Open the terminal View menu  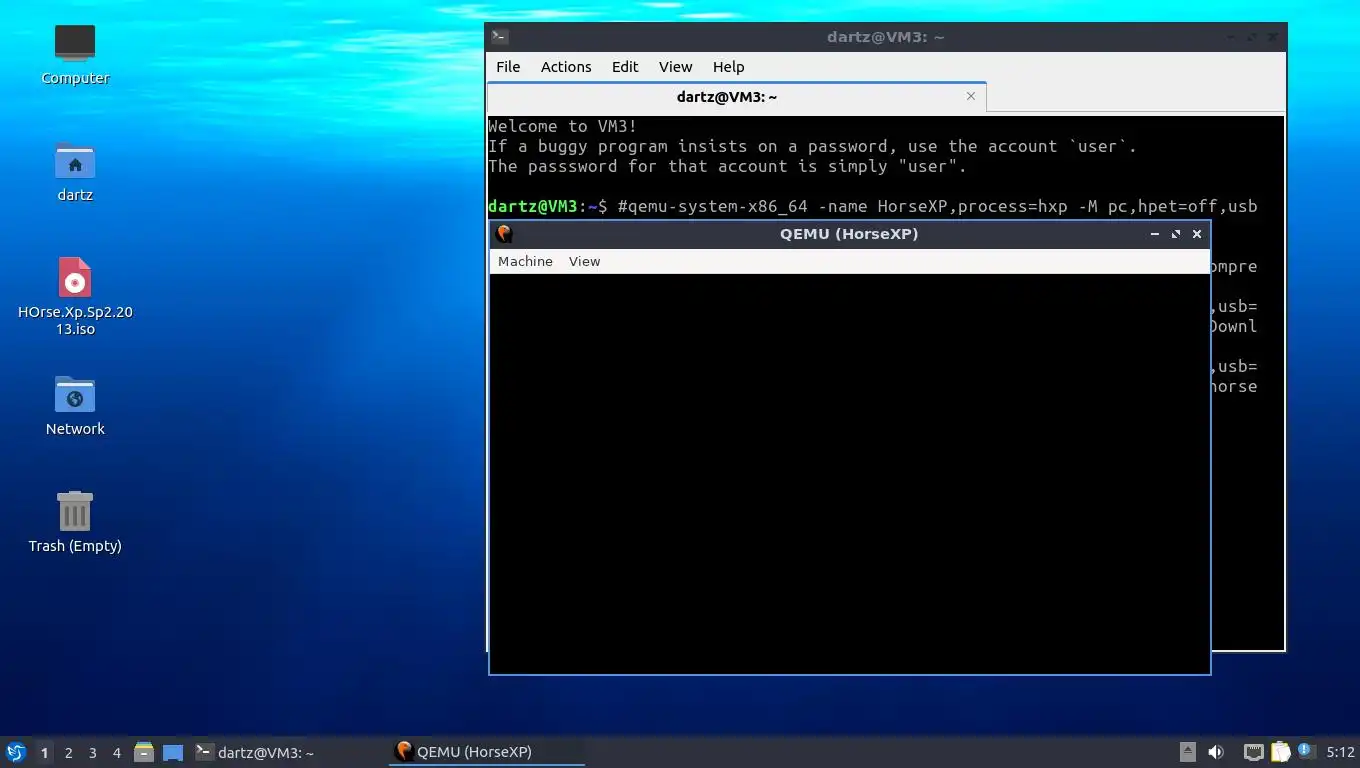675,67
